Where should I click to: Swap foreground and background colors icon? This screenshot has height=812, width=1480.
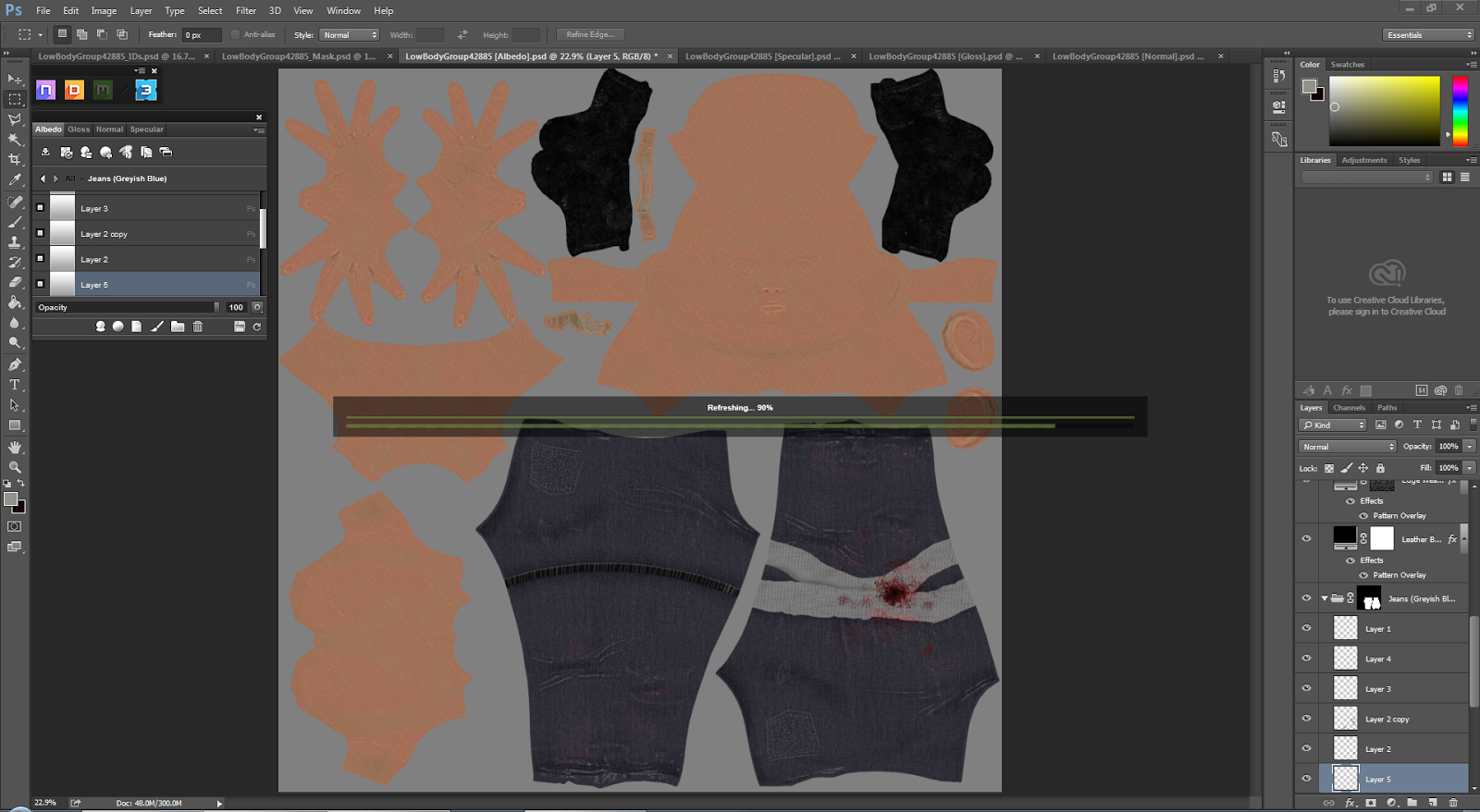21,483
